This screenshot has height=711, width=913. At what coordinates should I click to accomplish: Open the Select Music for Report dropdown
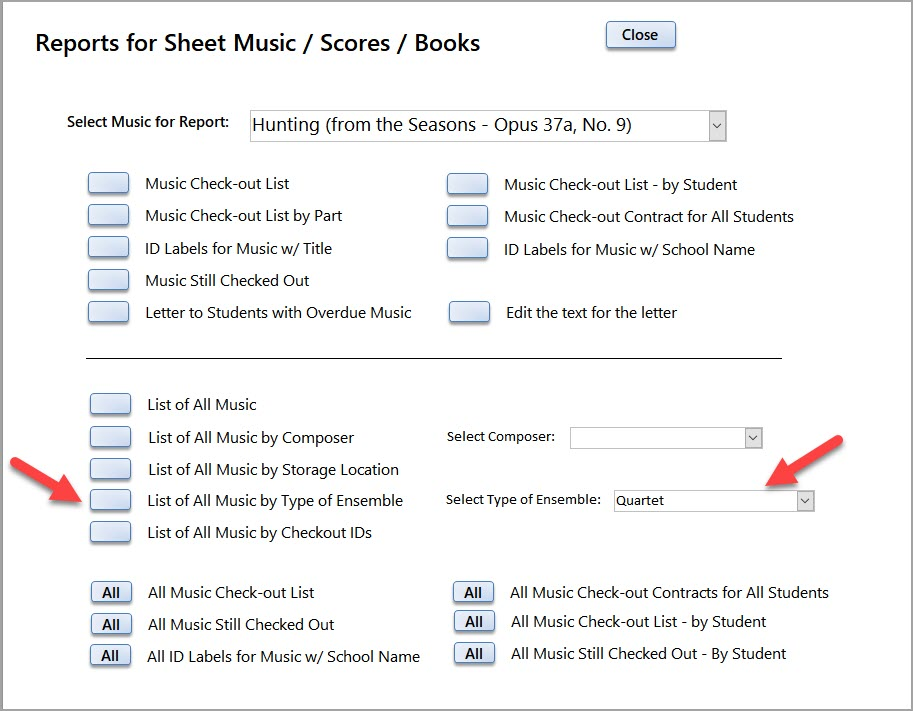pyautogui.click(x=716, y=126)
